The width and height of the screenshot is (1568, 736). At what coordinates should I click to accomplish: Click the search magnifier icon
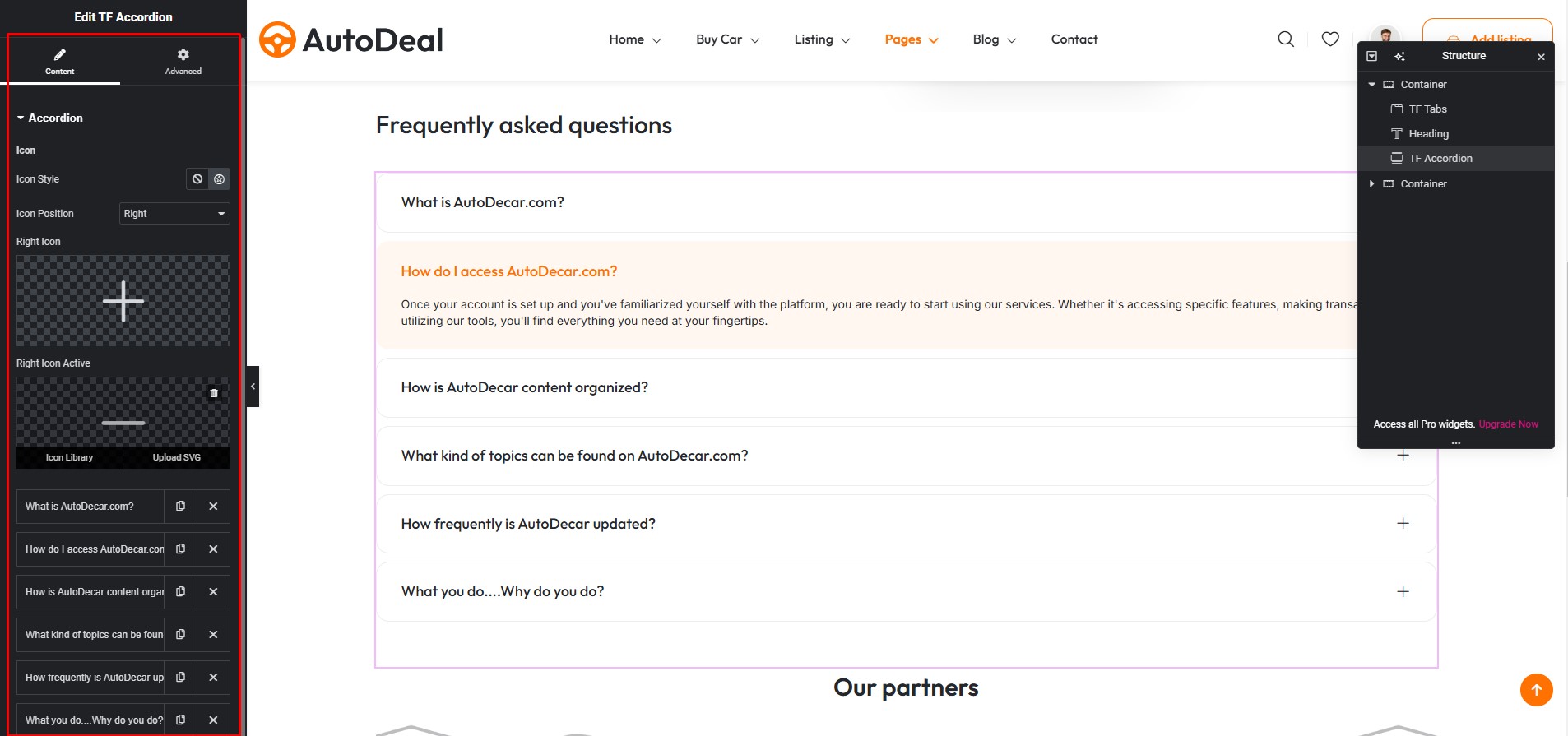[1286, 39]
